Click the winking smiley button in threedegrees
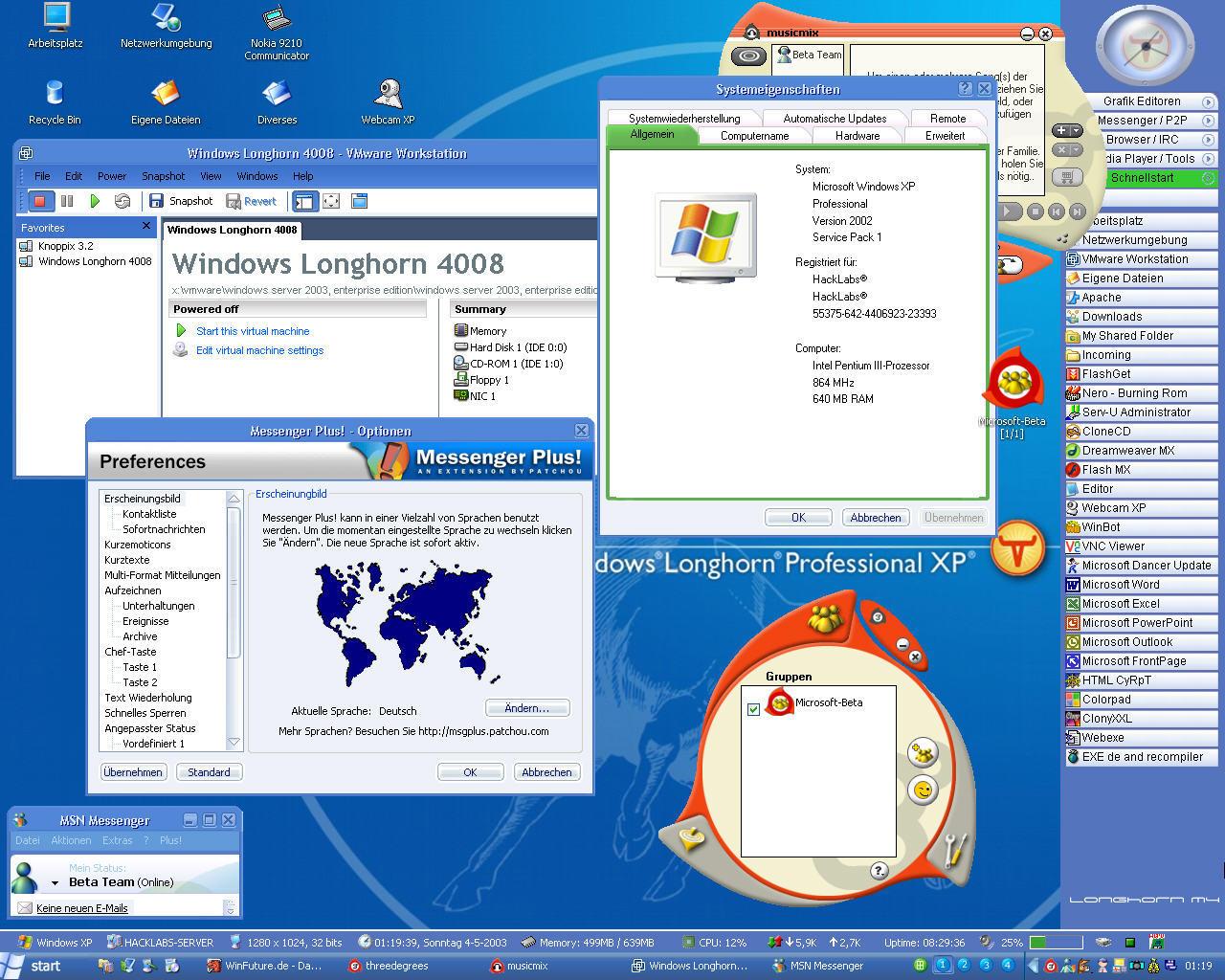This screenshot has height=980, width=1225. tap(923, 791)
